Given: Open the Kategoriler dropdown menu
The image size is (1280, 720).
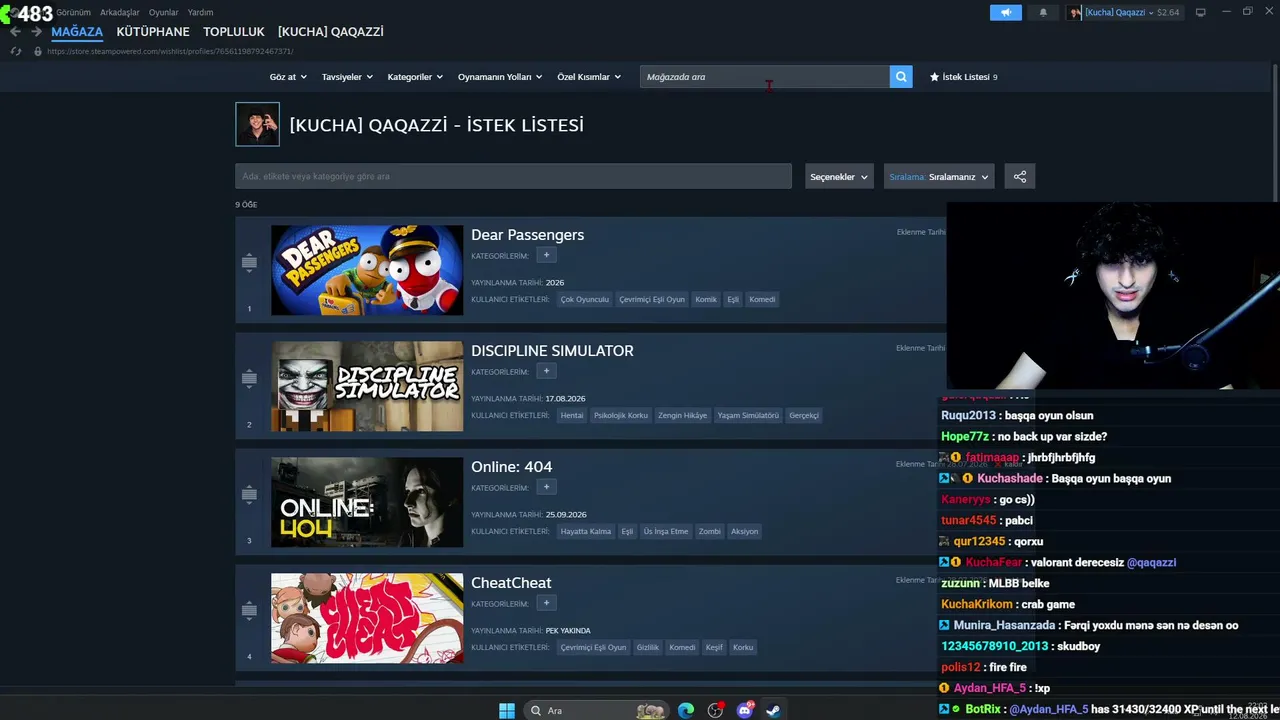Looking at the screenshot, I should point(415,77).
